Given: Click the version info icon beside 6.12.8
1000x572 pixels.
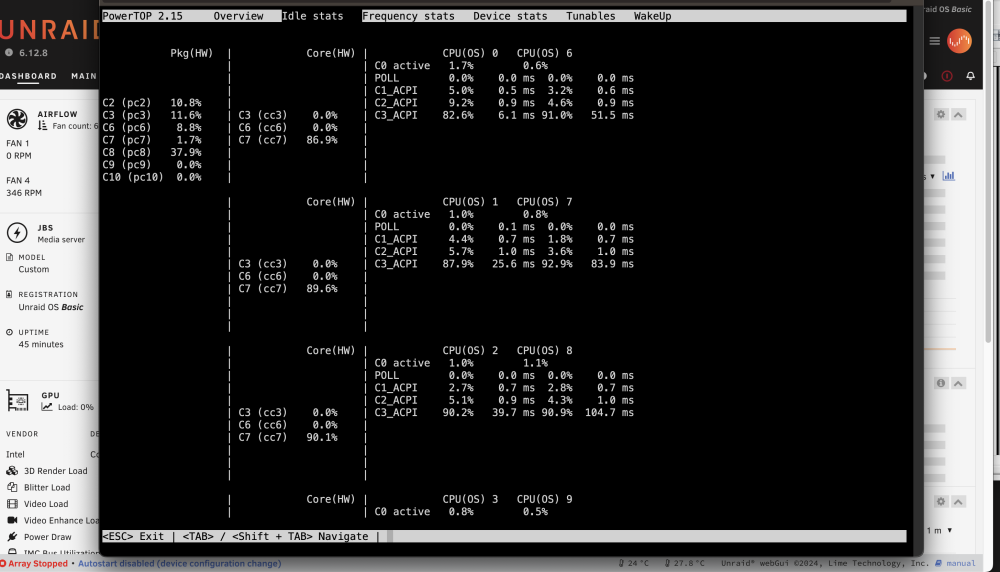Looking at the screenshot, I should [9, 53].
